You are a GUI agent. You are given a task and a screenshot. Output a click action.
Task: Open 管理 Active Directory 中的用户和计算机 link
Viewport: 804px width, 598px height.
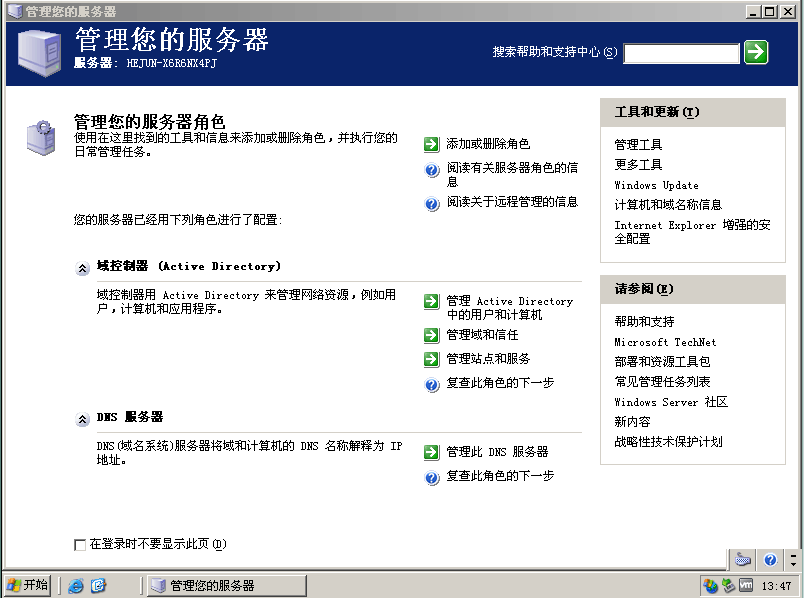click(x=509, y=307)
